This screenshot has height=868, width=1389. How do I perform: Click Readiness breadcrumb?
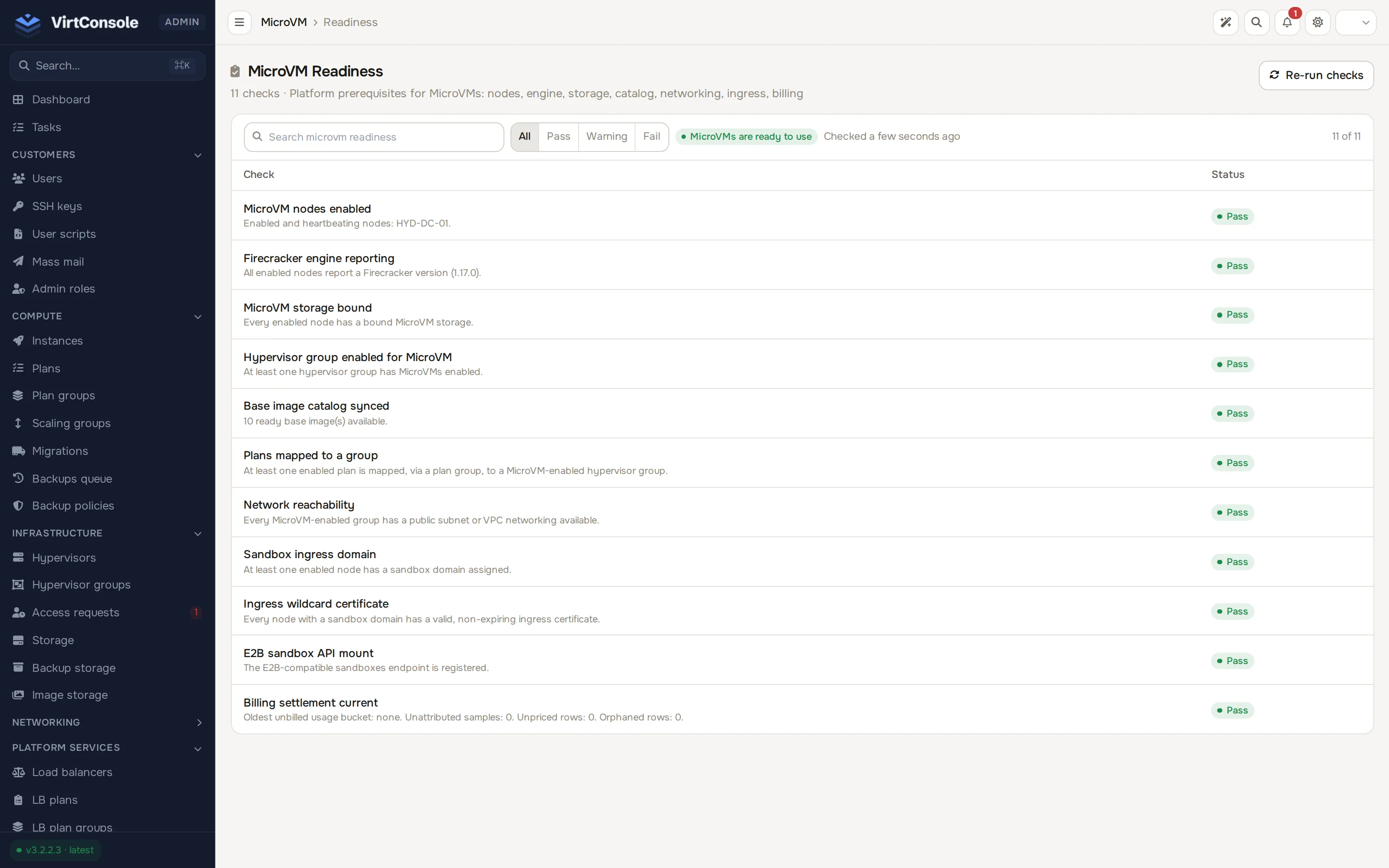350,23
